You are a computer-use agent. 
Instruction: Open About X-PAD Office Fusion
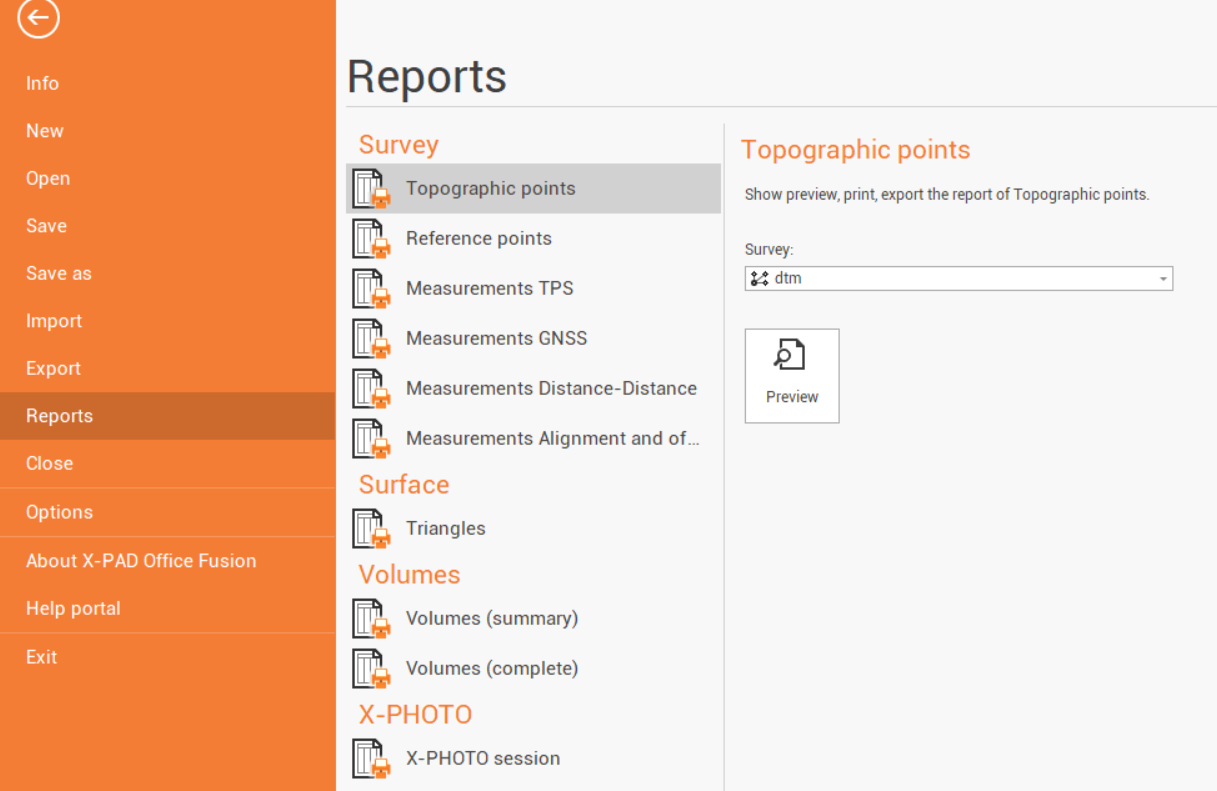pos(141,561)
